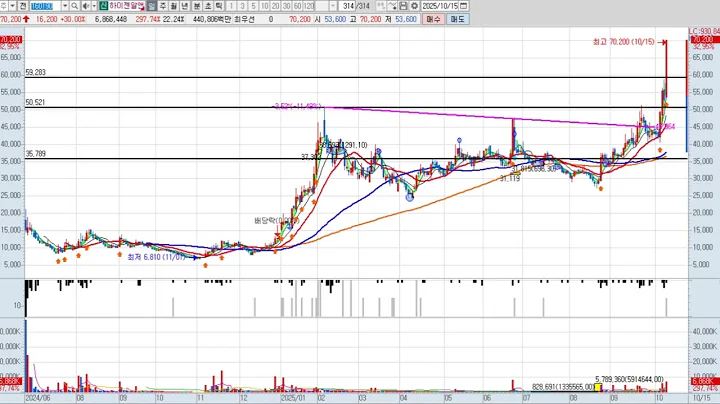Screen dimensions: 720x404
Task: Click the 35,789 horizontal line label
Action: (x=35, y=154)
